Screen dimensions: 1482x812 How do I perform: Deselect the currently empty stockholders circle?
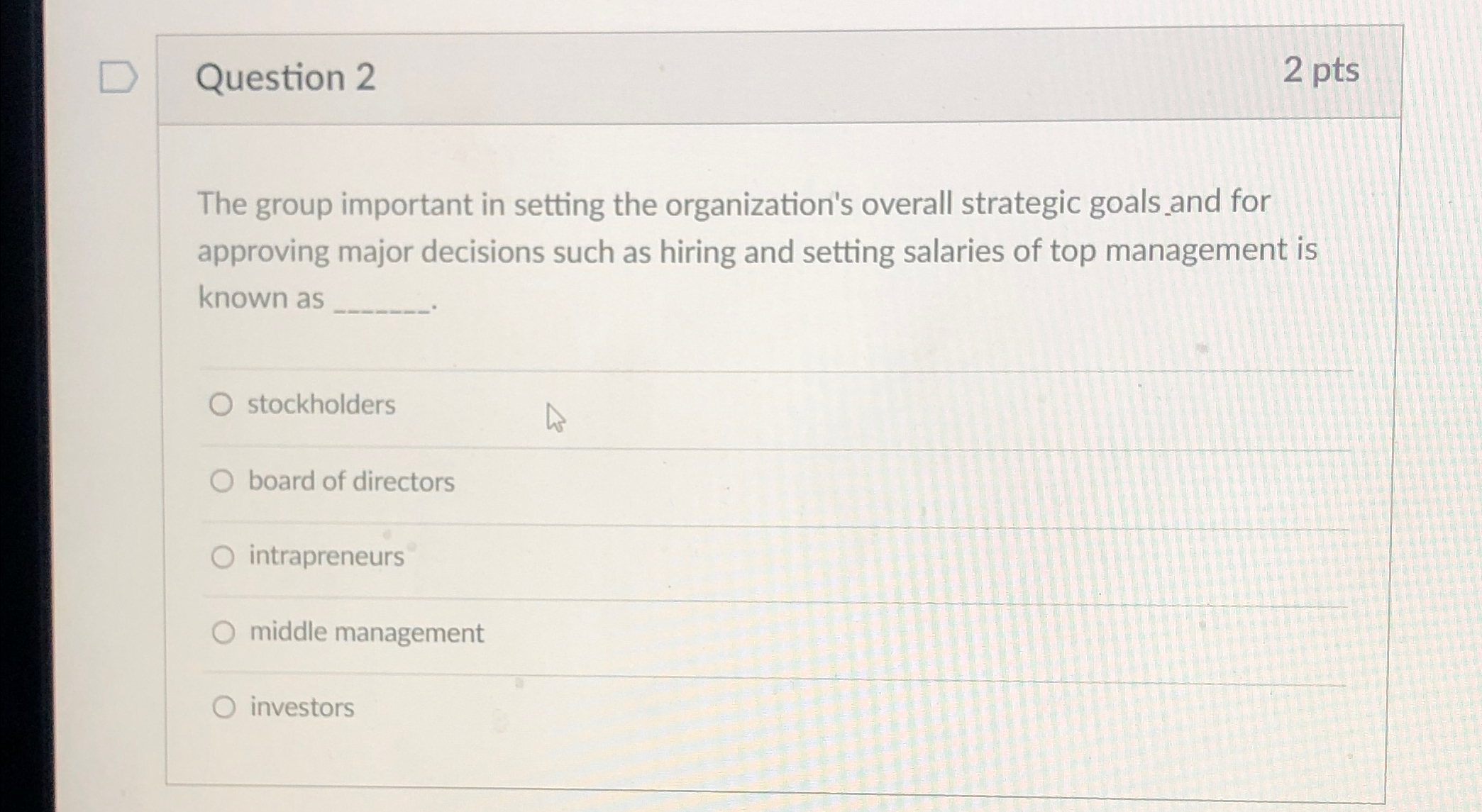pyautogui.click(x=223, y=404)
